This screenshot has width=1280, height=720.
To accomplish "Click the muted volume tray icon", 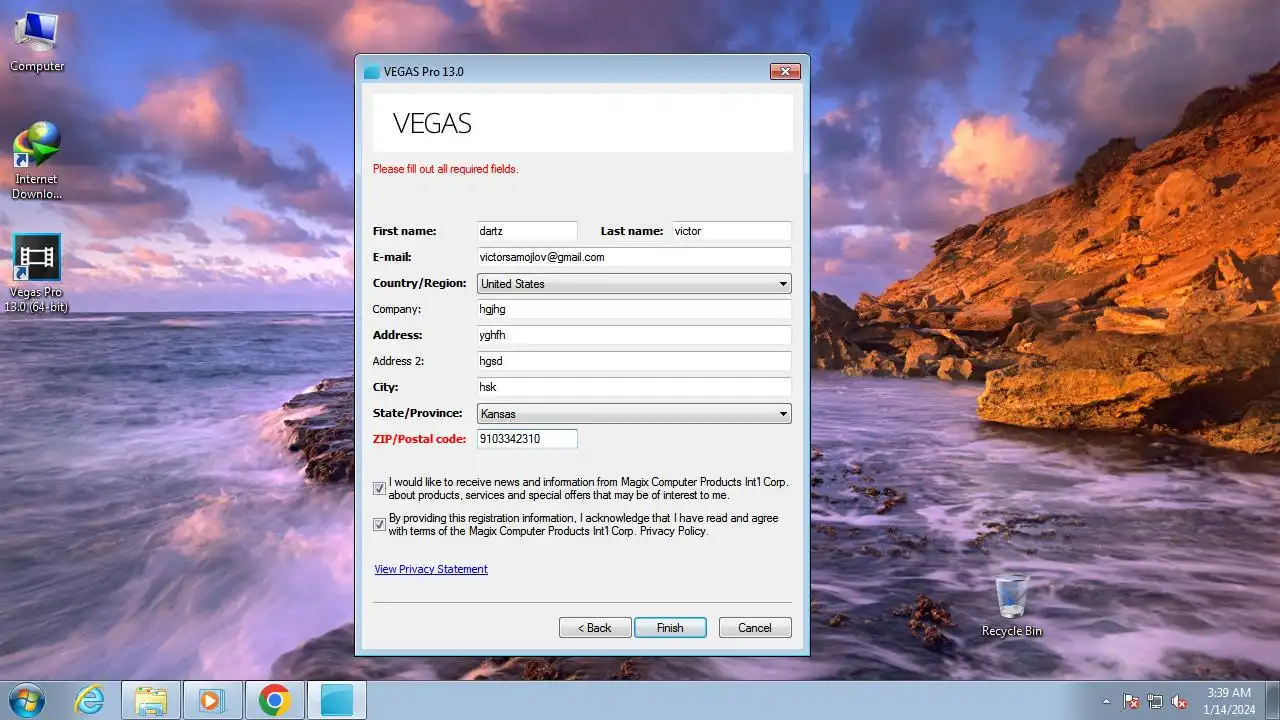I will coord(1179,701).
